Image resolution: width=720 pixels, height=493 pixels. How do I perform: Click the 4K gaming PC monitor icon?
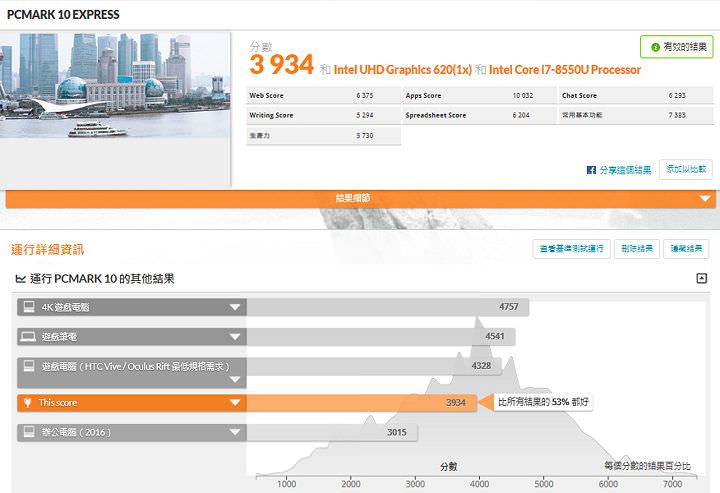pyautogui.click(x=29, y=307)
